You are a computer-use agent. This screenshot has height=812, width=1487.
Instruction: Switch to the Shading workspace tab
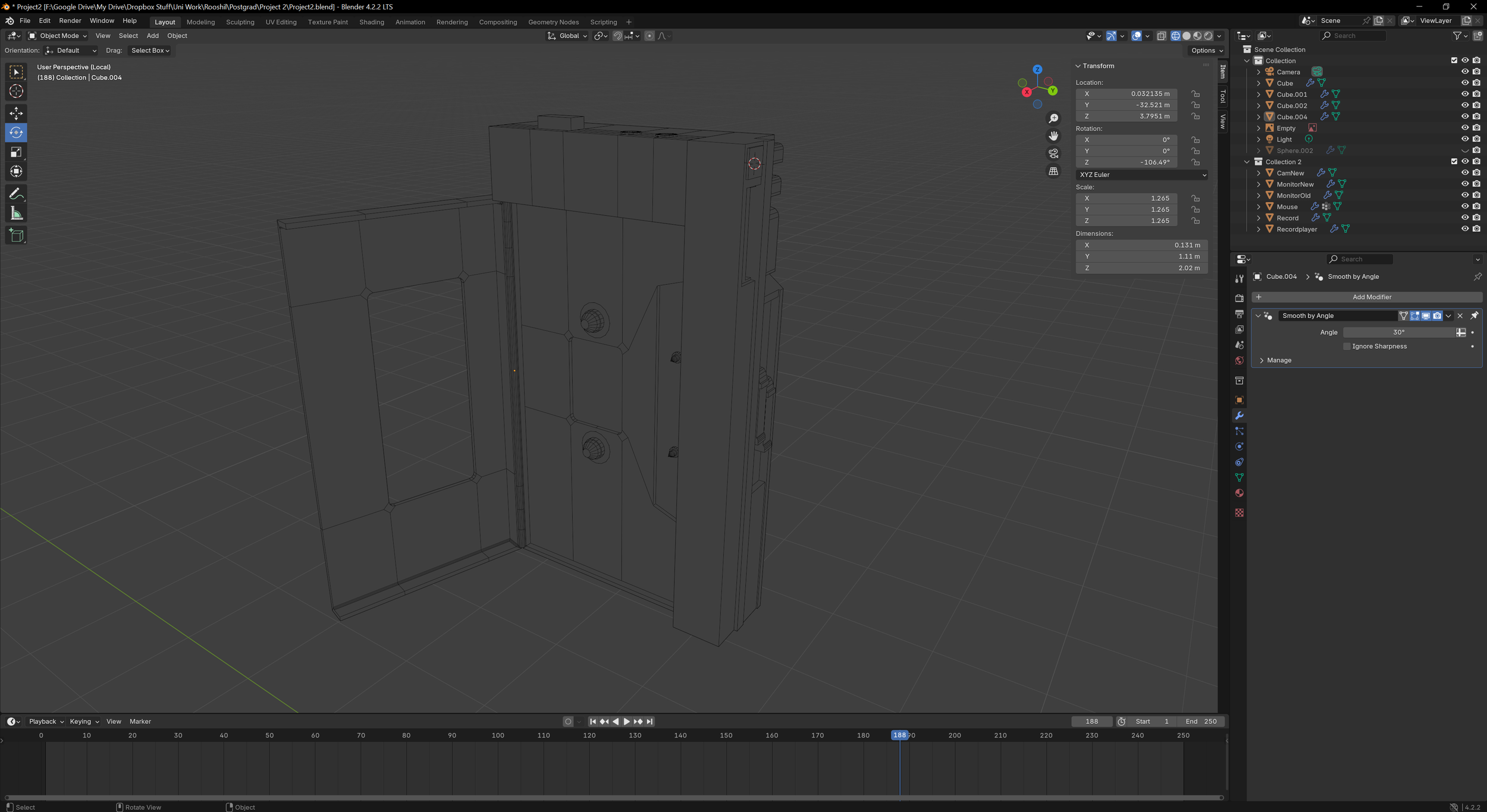[x=371, y=22]
